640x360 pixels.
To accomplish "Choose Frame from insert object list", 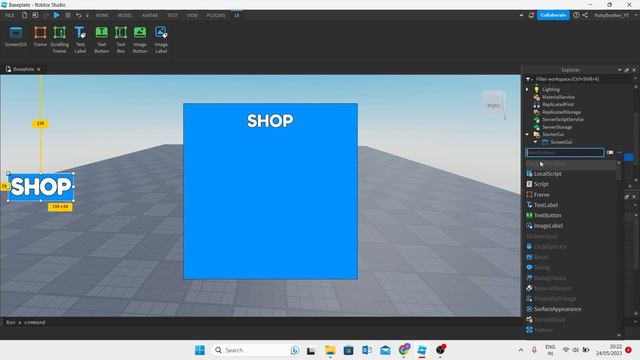I will (541, 195).
